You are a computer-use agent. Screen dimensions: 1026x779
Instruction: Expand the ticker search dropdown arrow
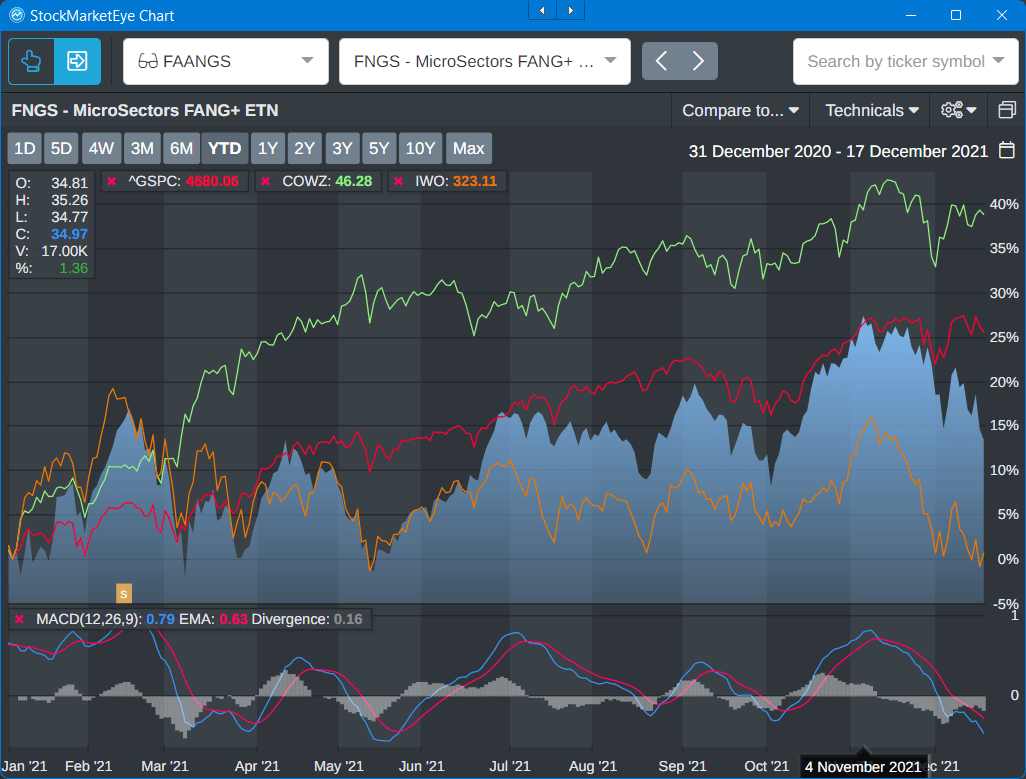(x=999, y=61)
